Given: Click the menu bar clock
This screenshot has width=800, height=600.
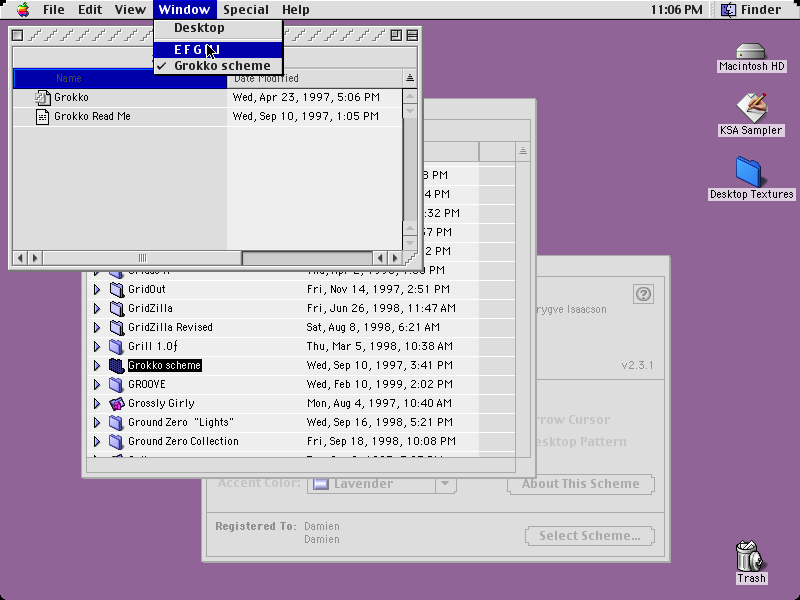Looking at the screenshot, I should (677, 10).
